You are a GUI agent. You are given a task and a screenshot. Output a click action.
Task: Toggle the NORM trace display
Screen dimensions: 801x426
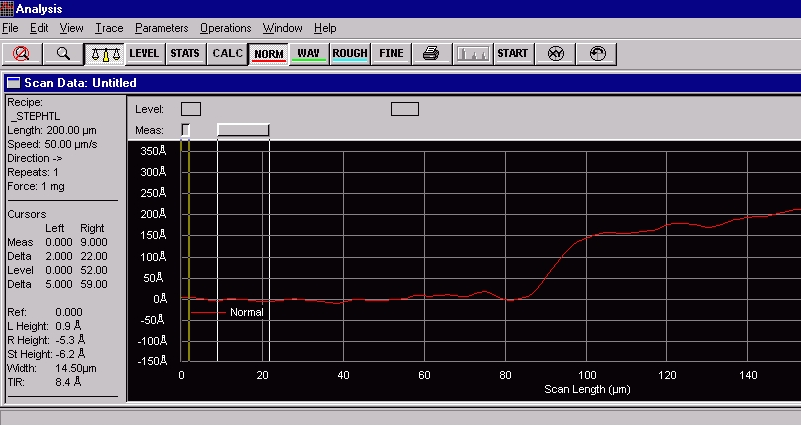click(x=267, y=53)
